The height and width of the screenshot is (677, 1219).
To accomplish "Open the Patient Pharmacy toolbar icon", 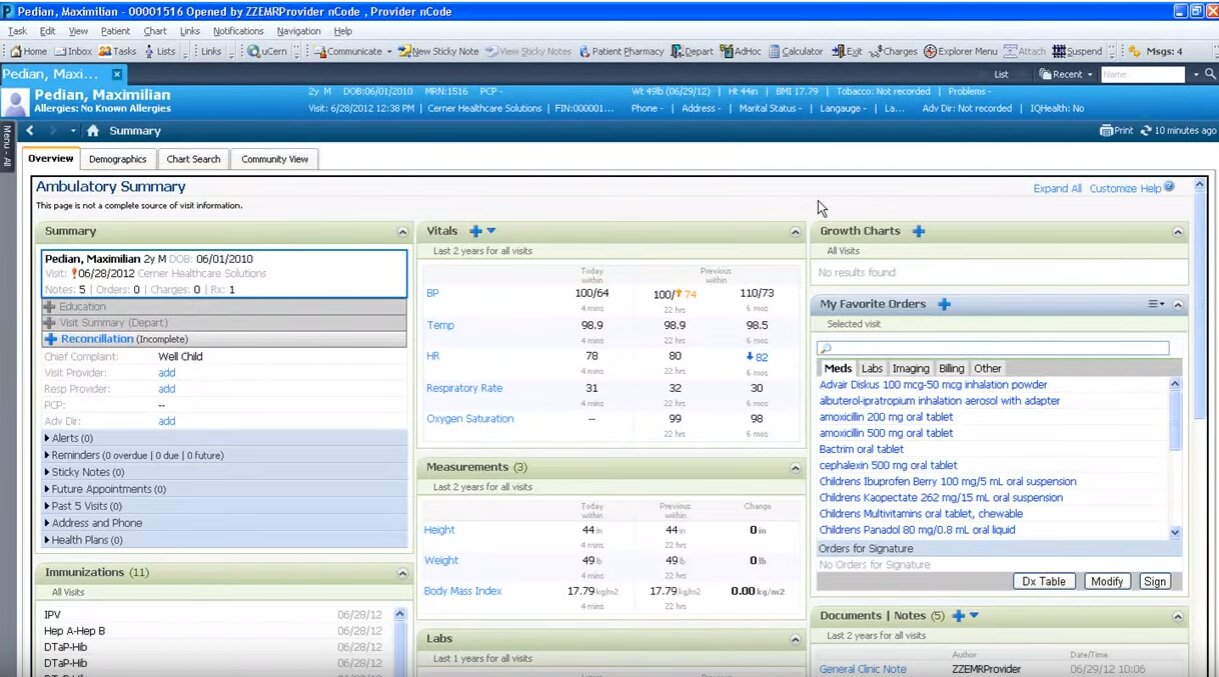I will 584,51.
